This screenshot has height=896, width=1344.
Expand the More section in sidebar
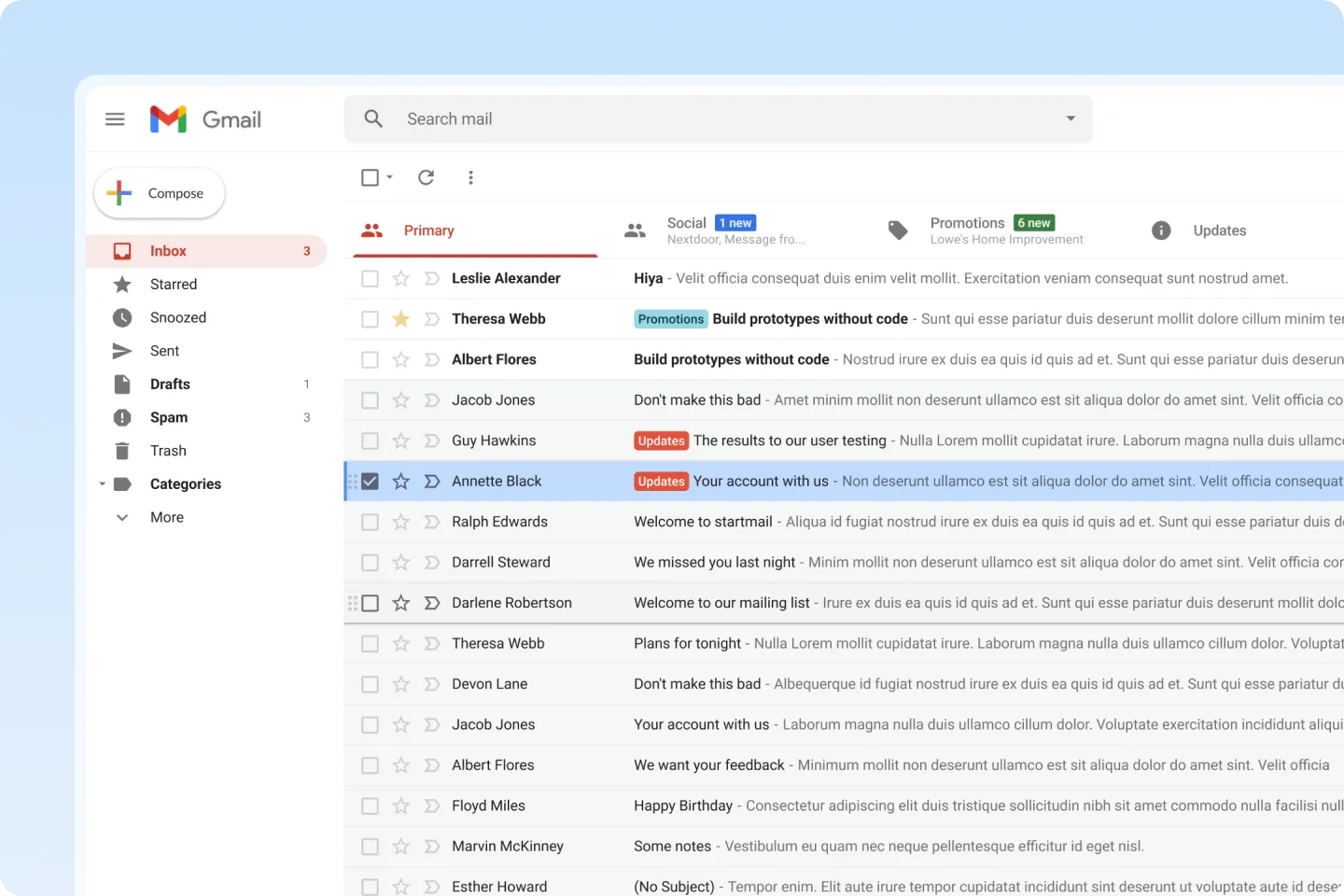166,517
